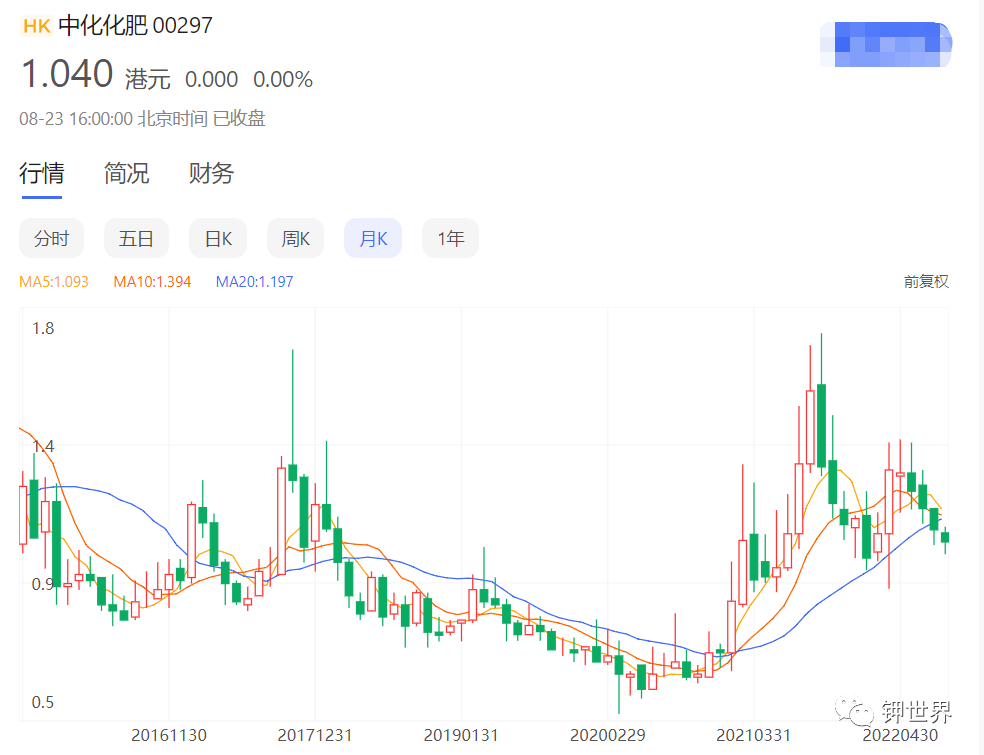Click the MA20:1.197 indicator label
This screenshot has width=984, height=755.
pos(254,282)
